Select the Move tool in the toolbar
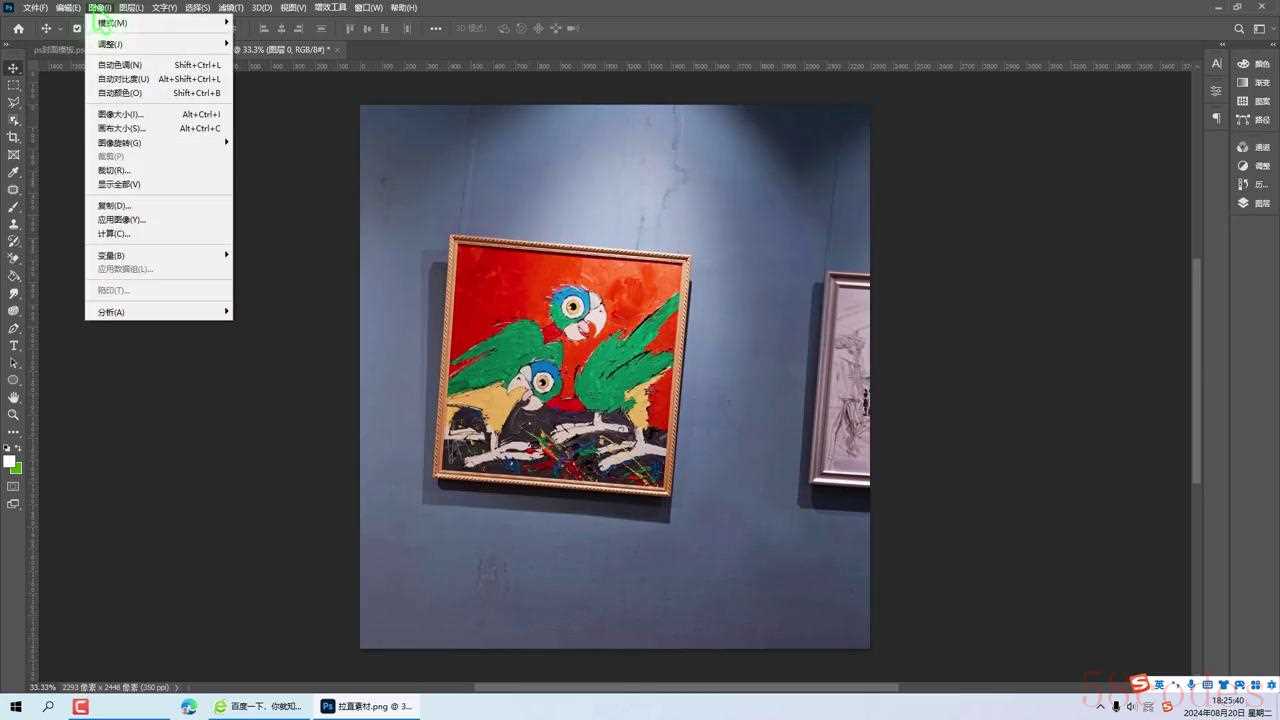Image resolution: width=1280 pixels, height=720 pixels. [x=13, y=68]
